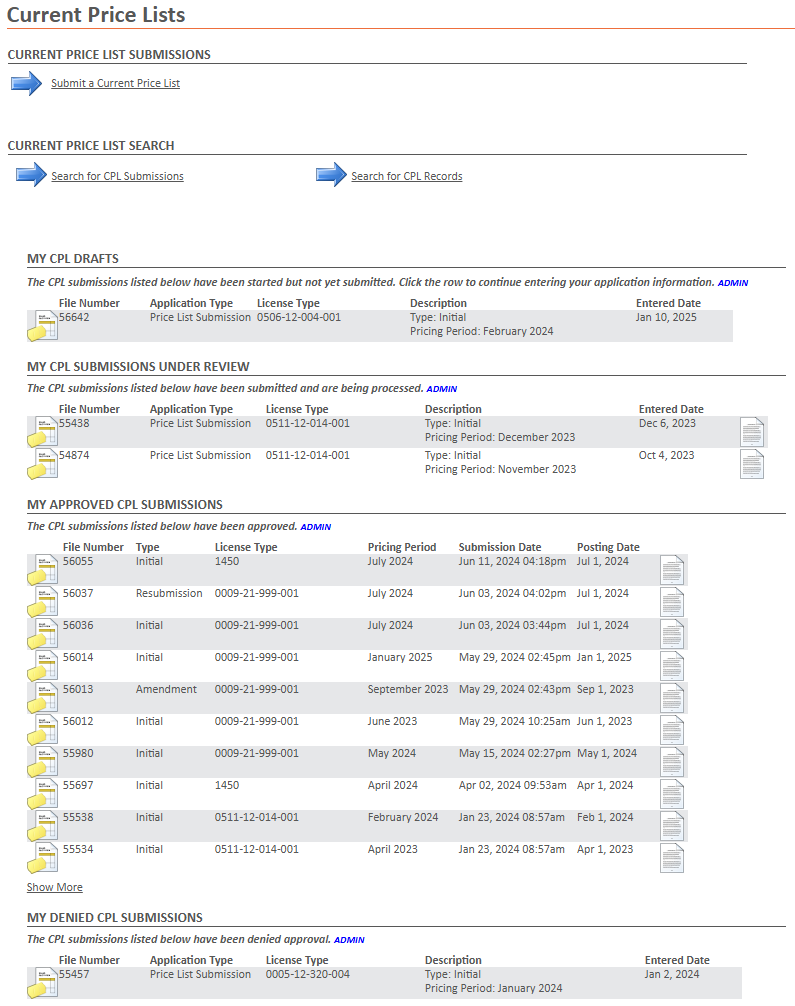The image size is (795, 1006).
Task: Click ADMIN link in Submissions Under Review section
Action: pyautogui.click(x=441, y=389)
